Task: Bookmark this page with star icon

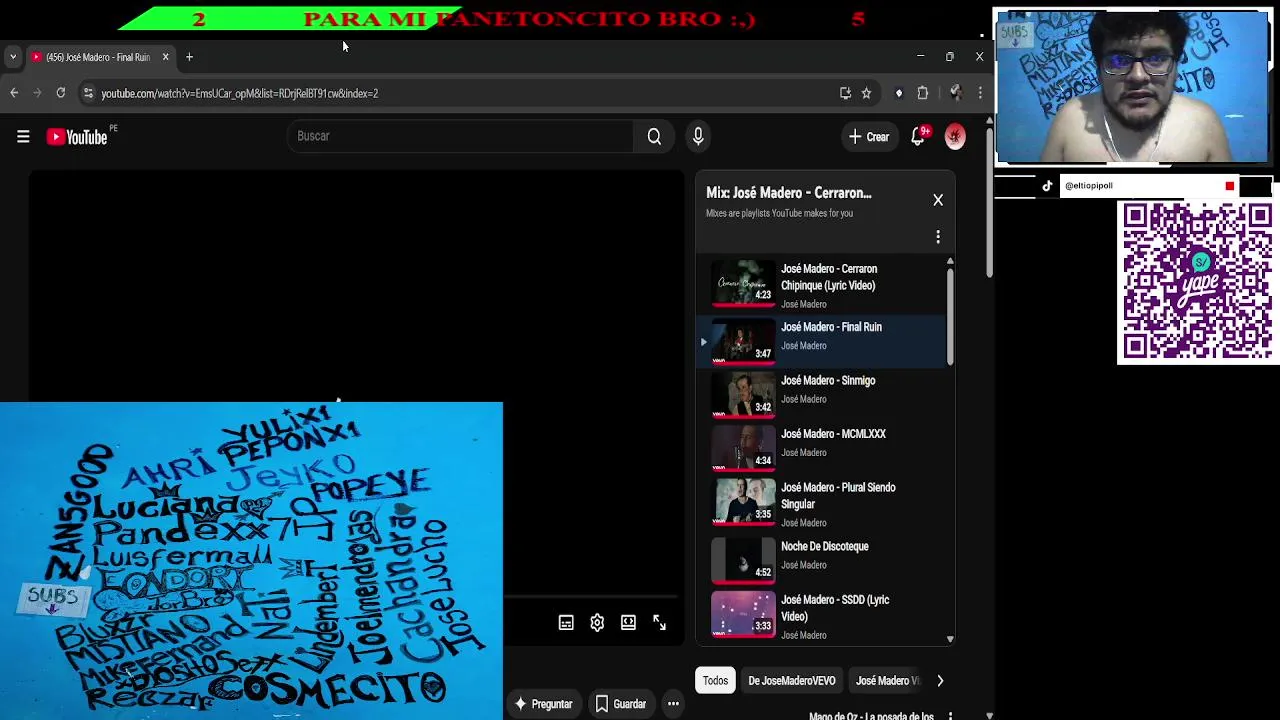Action: [866, 93]
